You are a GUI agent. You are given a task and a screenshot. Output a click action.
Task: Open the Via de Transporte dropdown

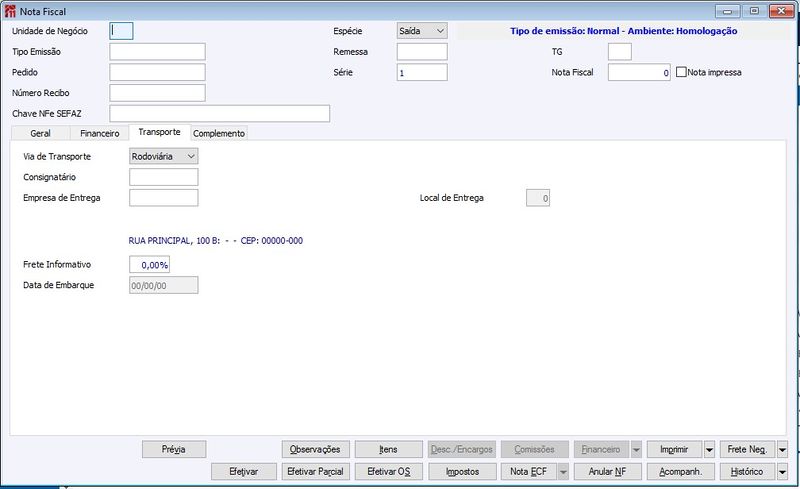tap(163, 156)
